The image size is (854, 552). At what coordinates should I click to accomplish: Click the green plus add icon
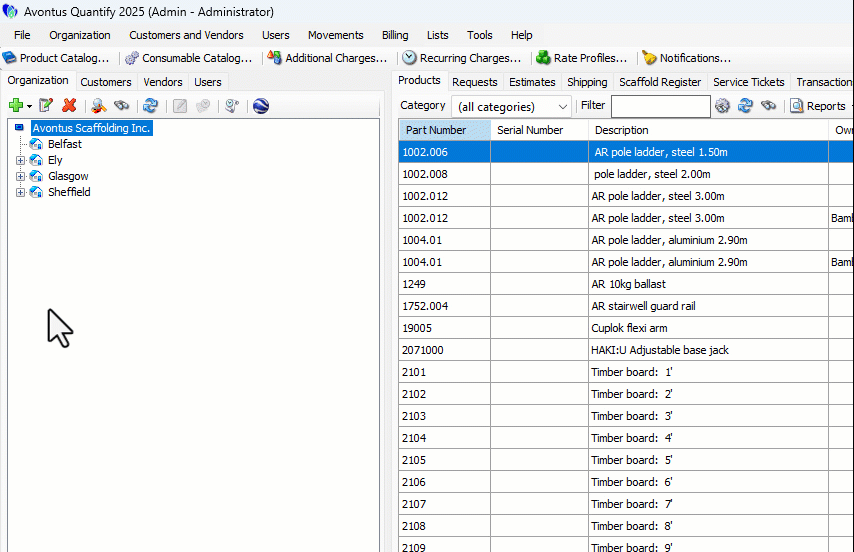tap(15, 105)
